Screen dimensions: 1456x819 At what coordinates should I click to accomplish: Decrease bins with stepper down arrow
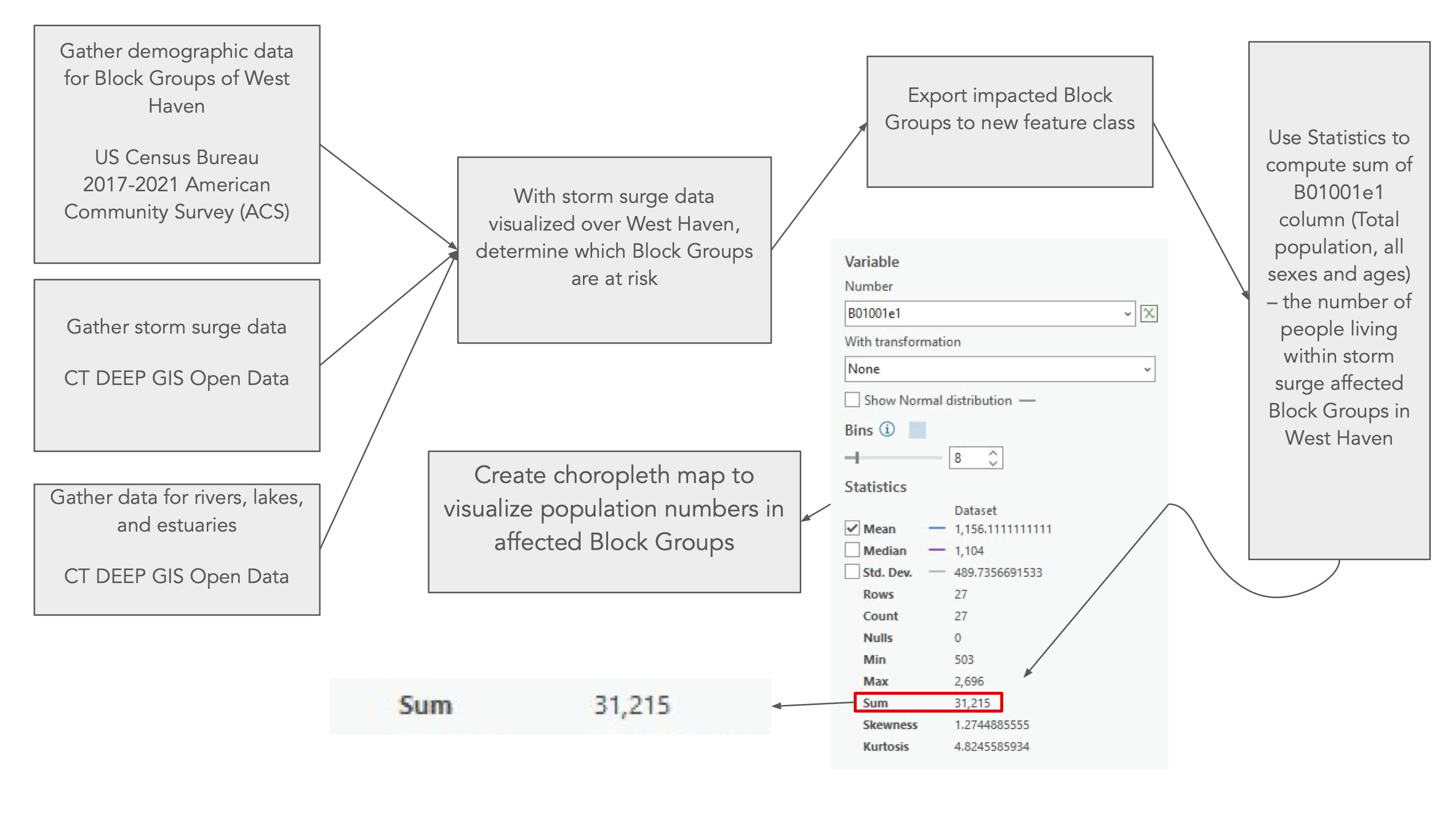[993, 464]
